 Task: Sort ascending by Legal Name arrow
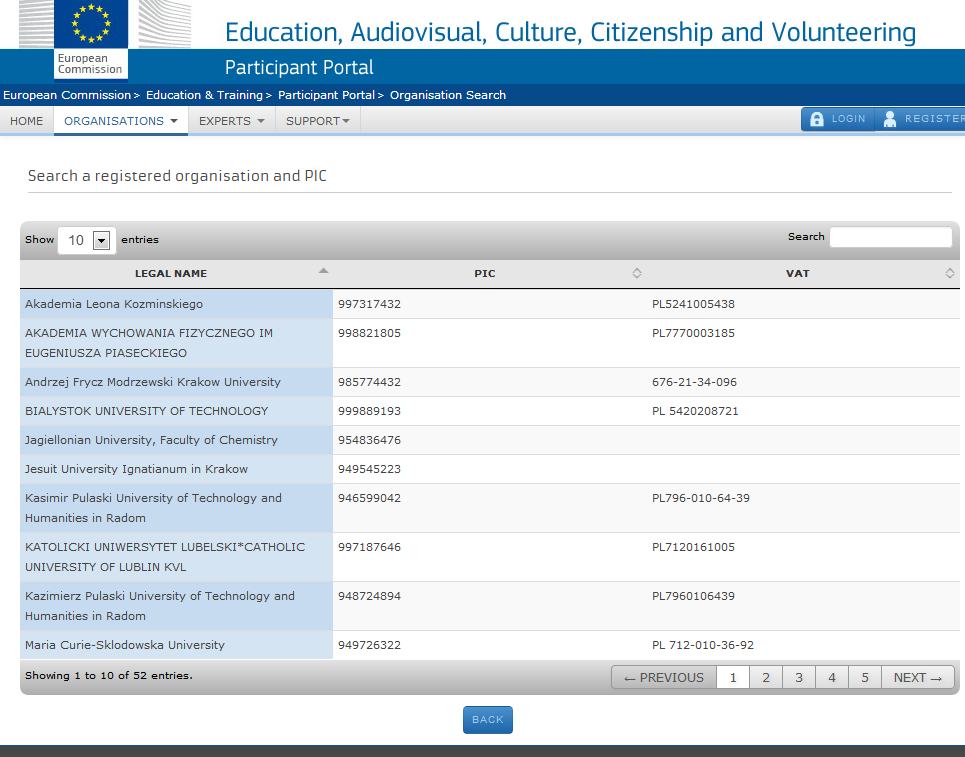pos(323,271)
